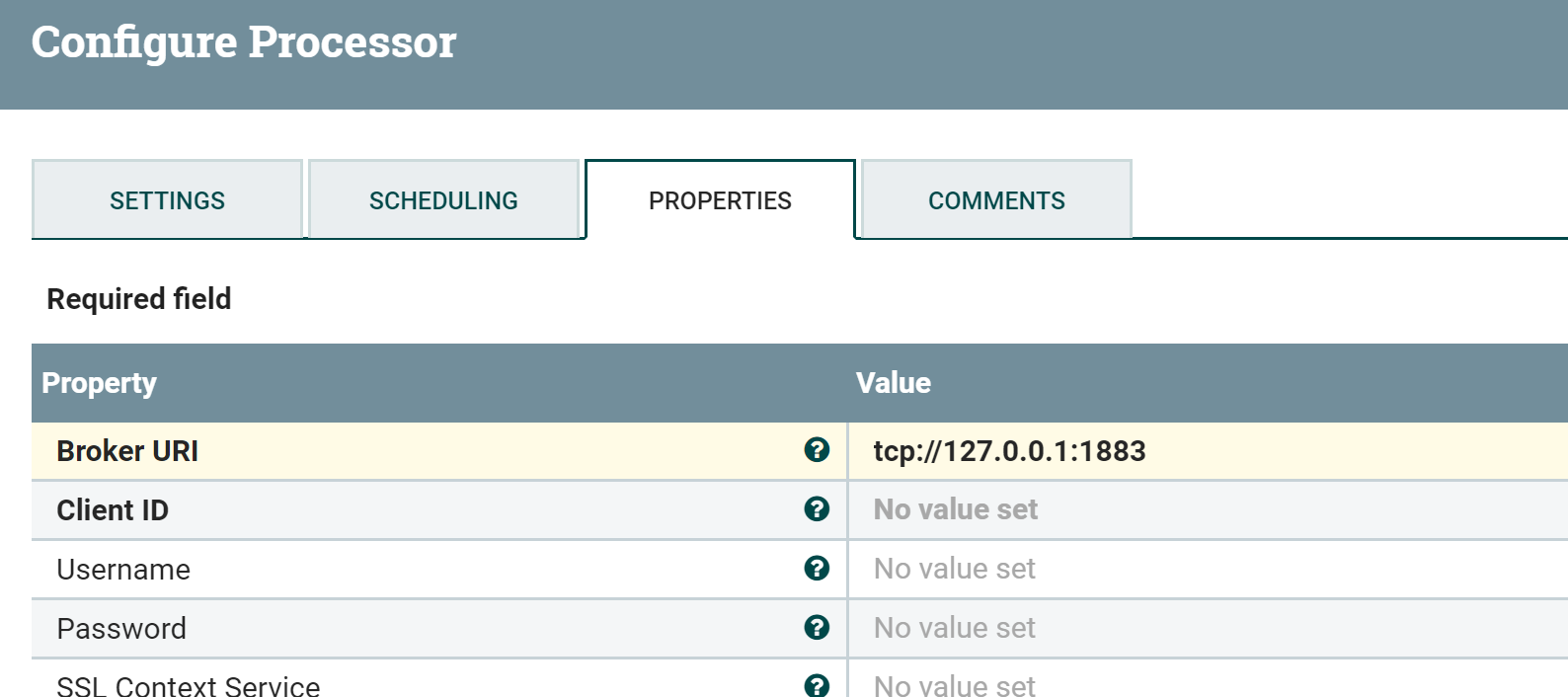This screenshot has width=1568, height=697.
Task: Set a value for Client ID
Action: click(955, 509)
